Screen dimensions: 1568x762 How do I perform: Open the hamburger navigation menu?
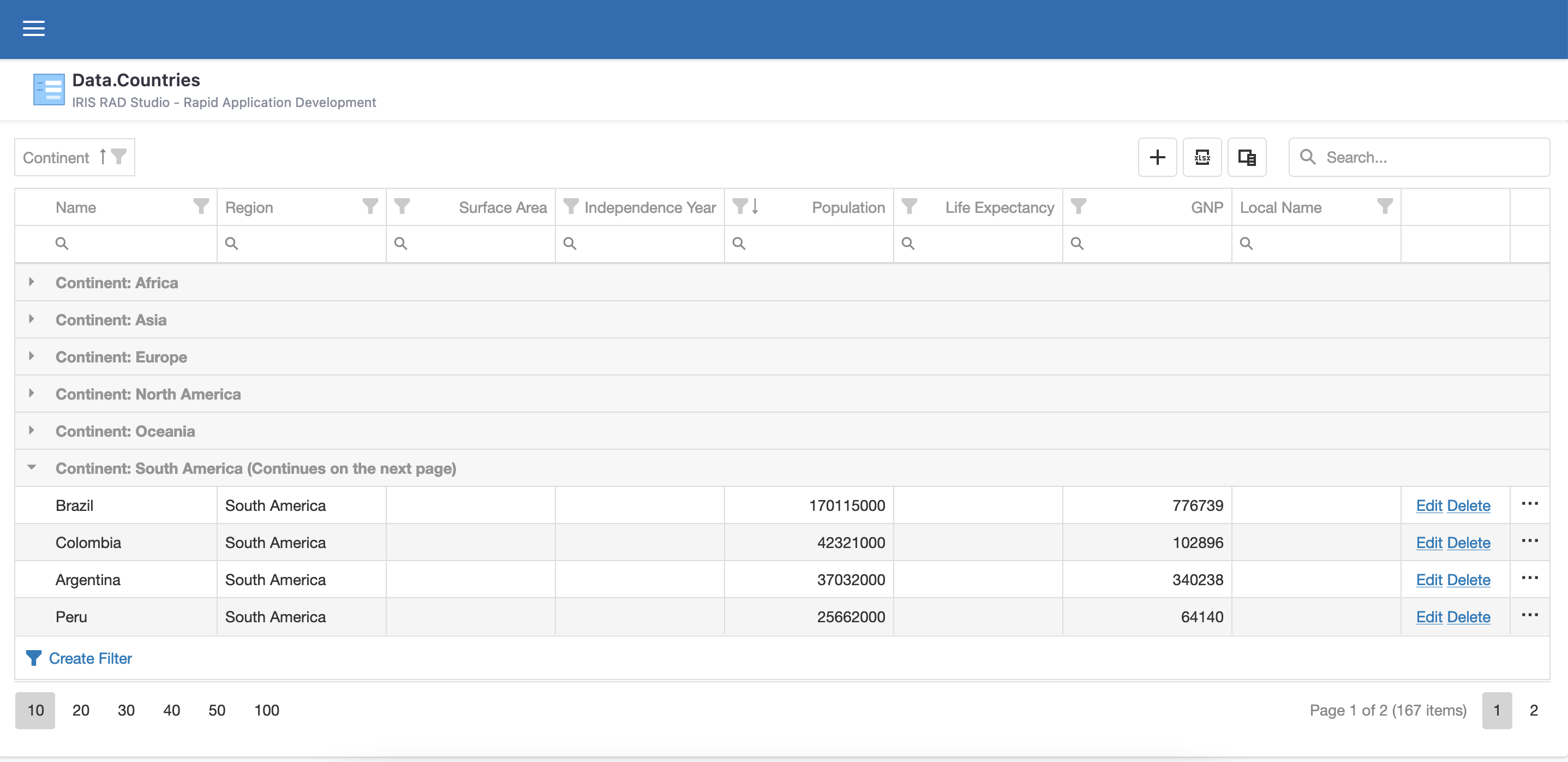pos(33,28)
